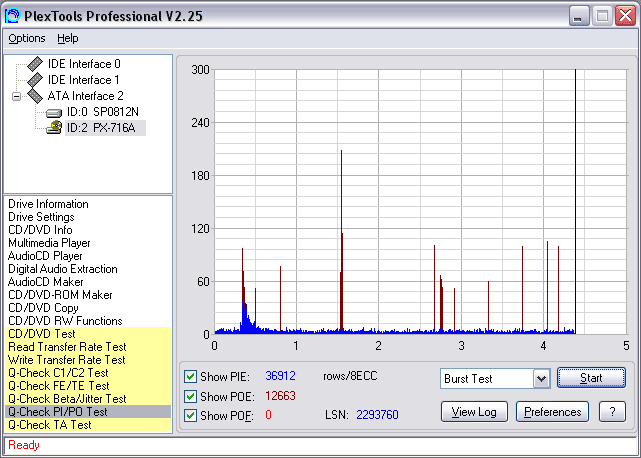Toggle the Show POE checkbox

pyautogui.click(x=190, y=396)
